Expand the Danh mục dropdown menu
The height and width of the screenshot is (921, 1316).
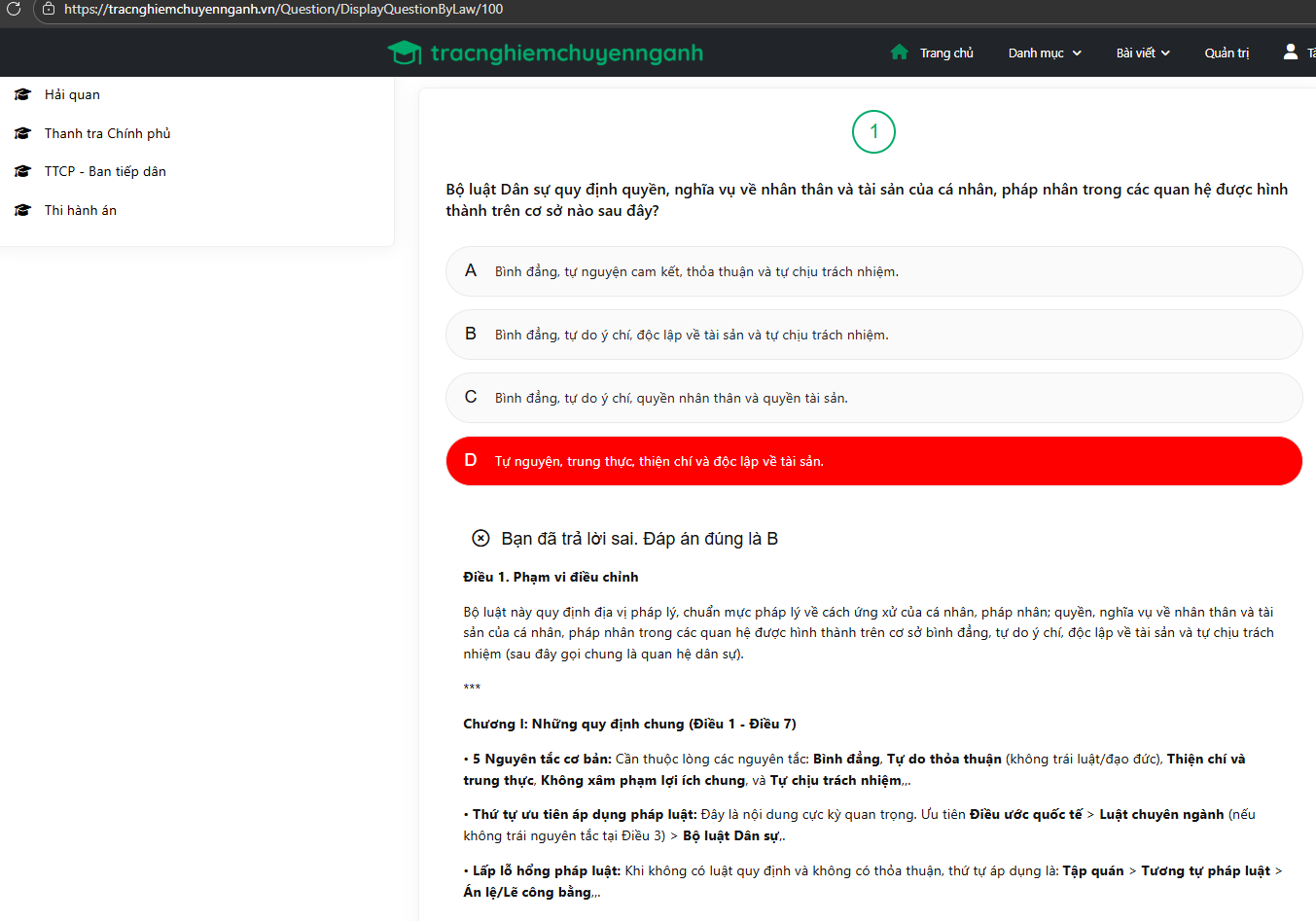[1045, 53]
